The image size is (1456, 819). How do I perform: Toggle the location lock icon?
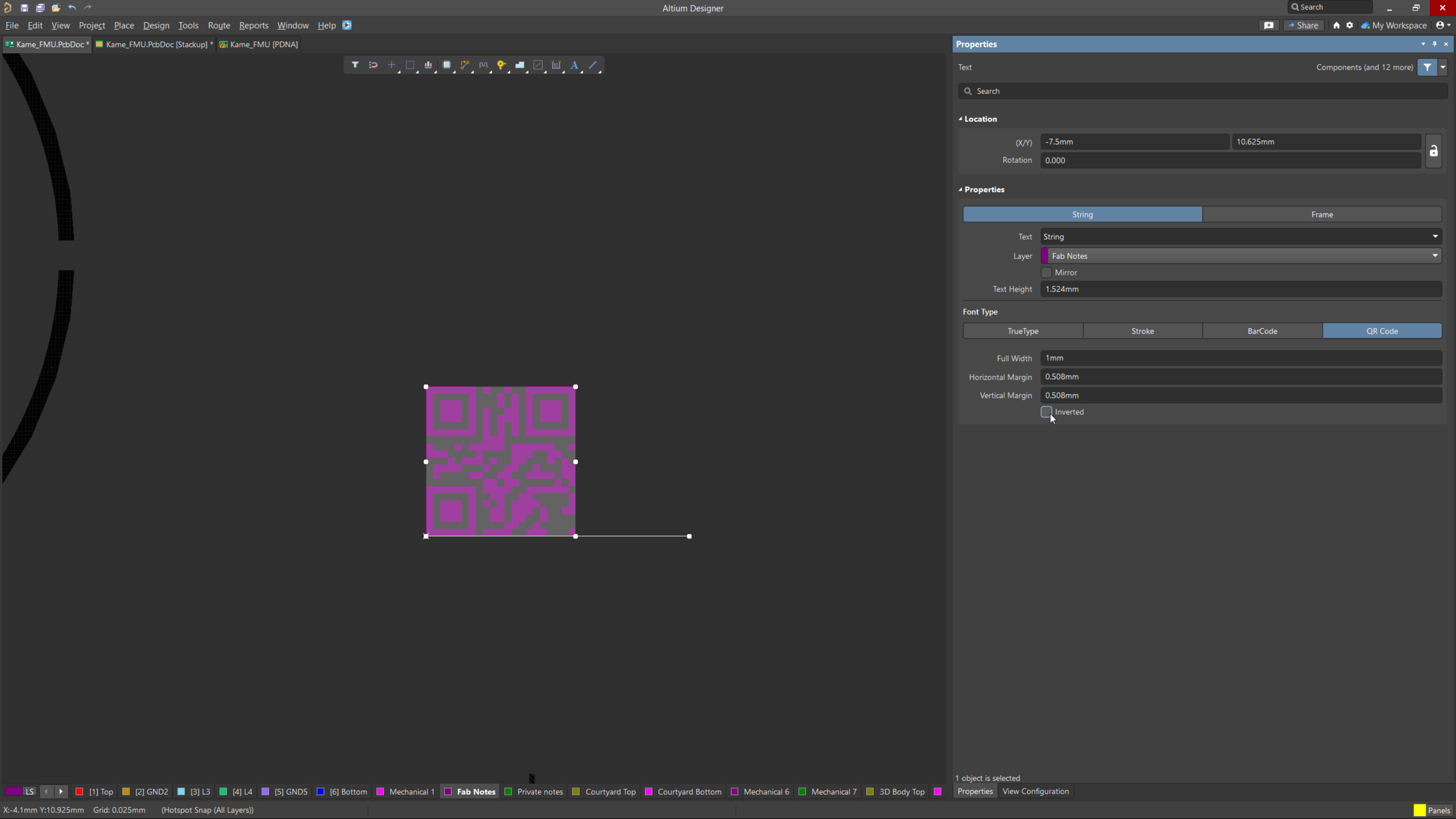pyautogui.click(x=1434, y=151)
